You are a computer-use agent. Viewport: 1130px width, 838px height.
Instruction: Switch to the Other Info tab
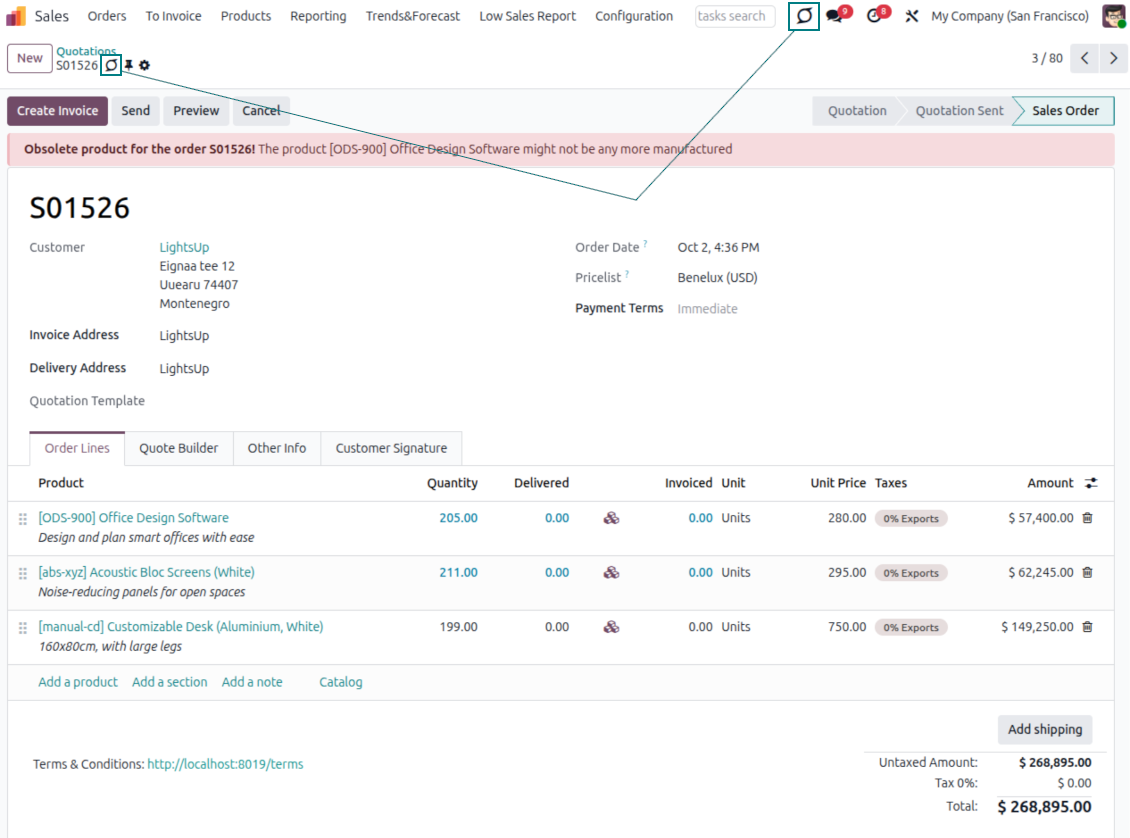277,448
